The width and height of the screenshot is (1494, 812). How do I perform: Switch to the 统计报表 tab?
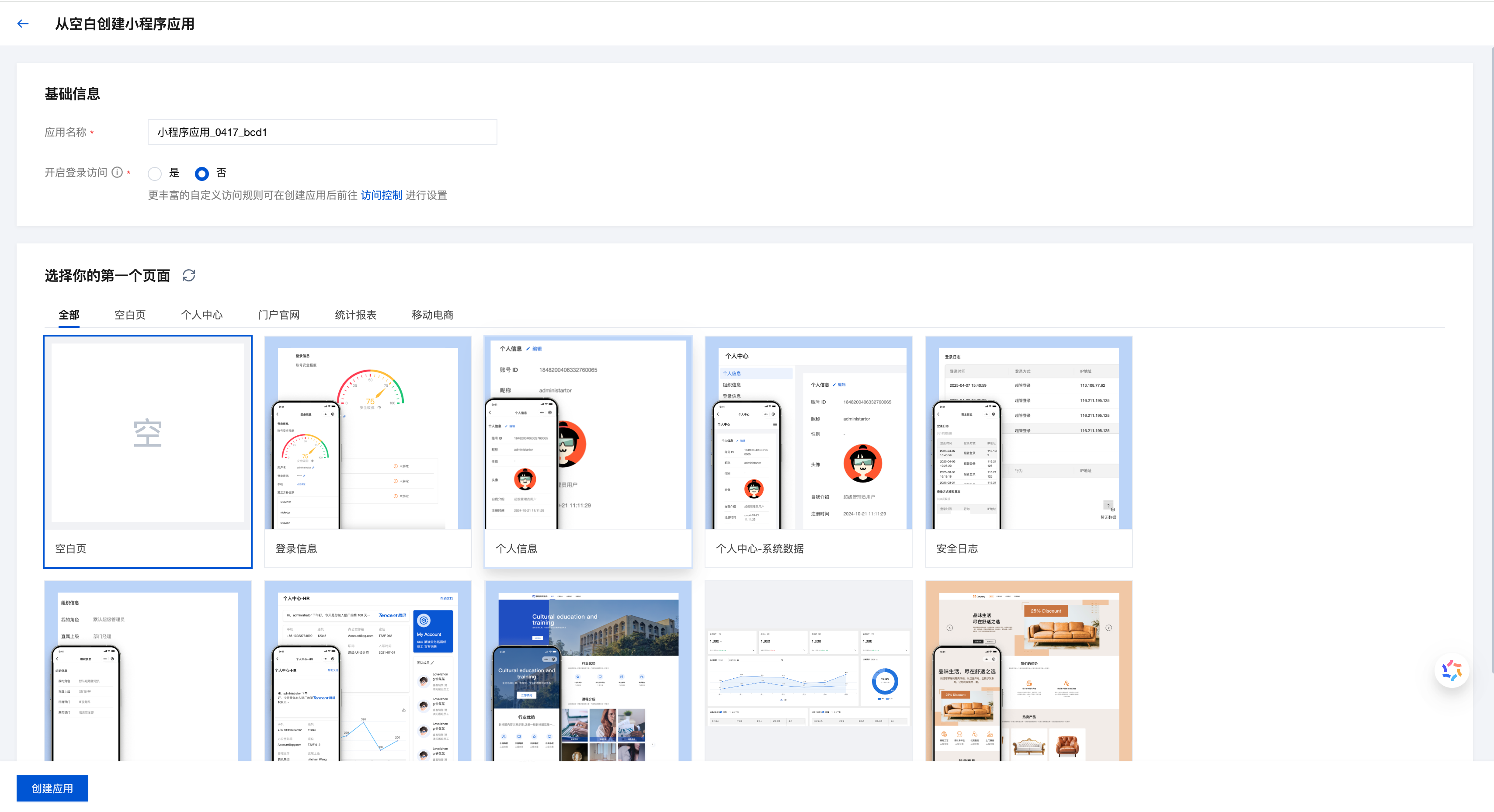[x=355, y=315]
